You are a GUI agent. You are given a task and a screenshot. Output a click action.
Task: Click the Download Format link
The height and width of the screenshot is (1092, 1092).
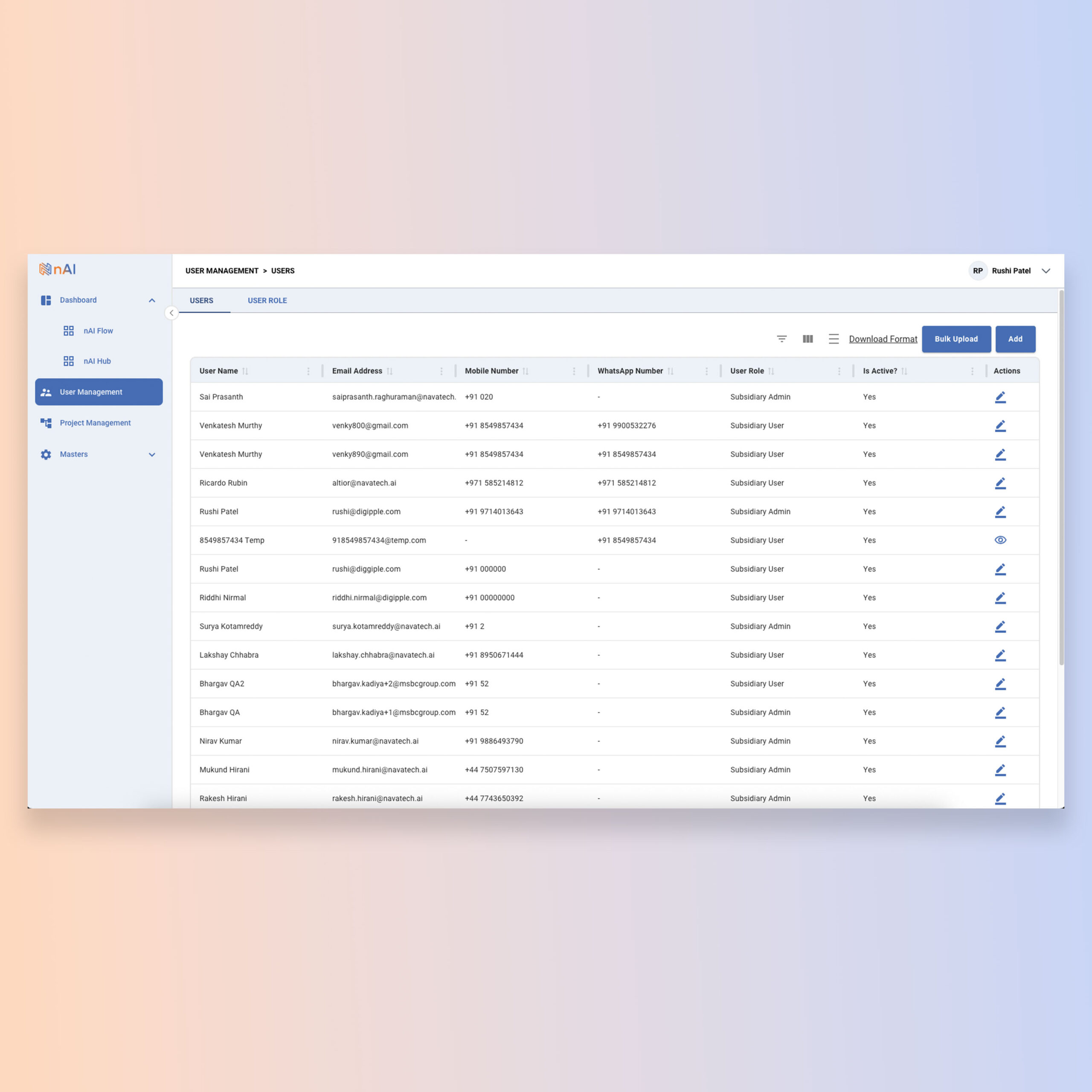[x=882, y=339]
